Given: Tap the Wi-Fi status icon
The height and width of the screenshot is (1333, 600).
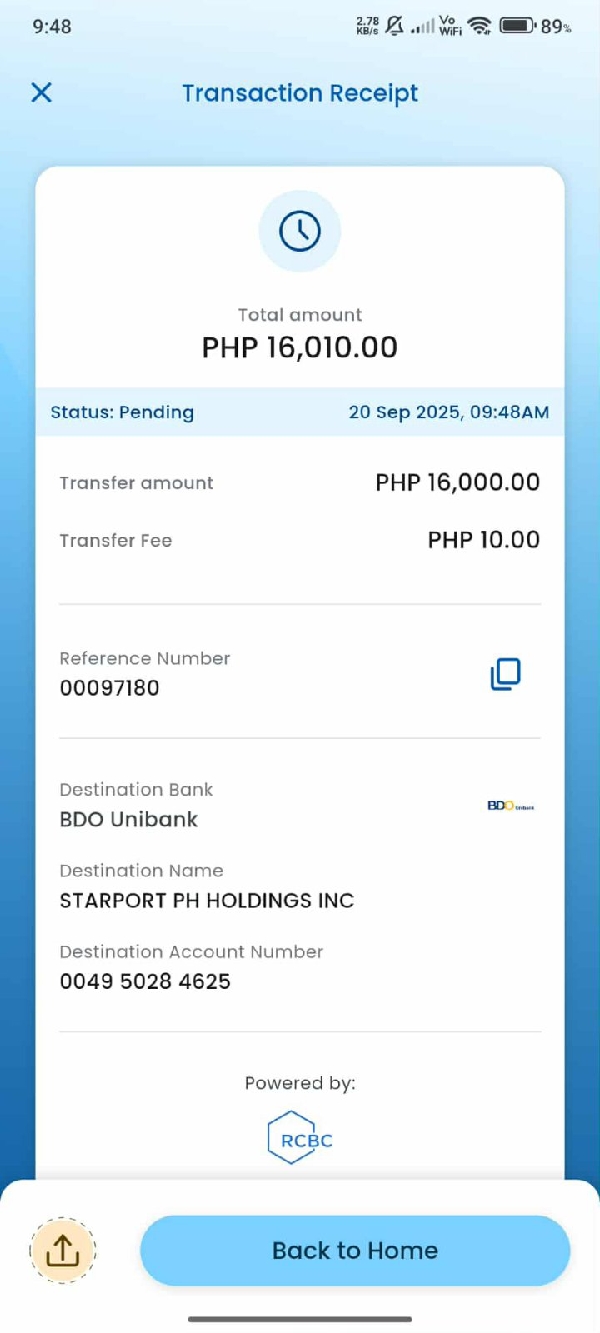Looking at the screenshot, I should coord(480,26).
